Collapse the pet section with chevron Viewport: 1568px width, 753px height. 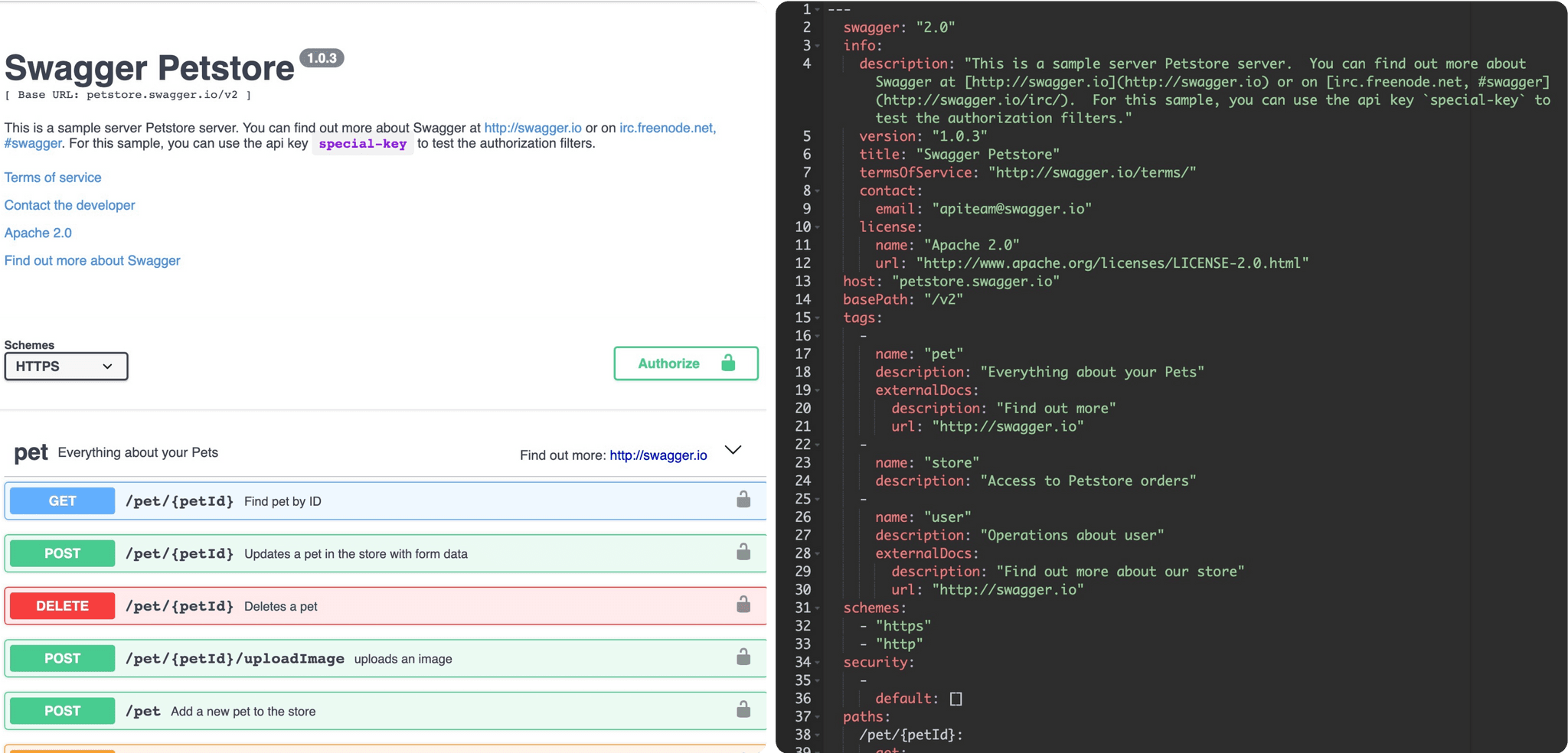click(733, 450)
